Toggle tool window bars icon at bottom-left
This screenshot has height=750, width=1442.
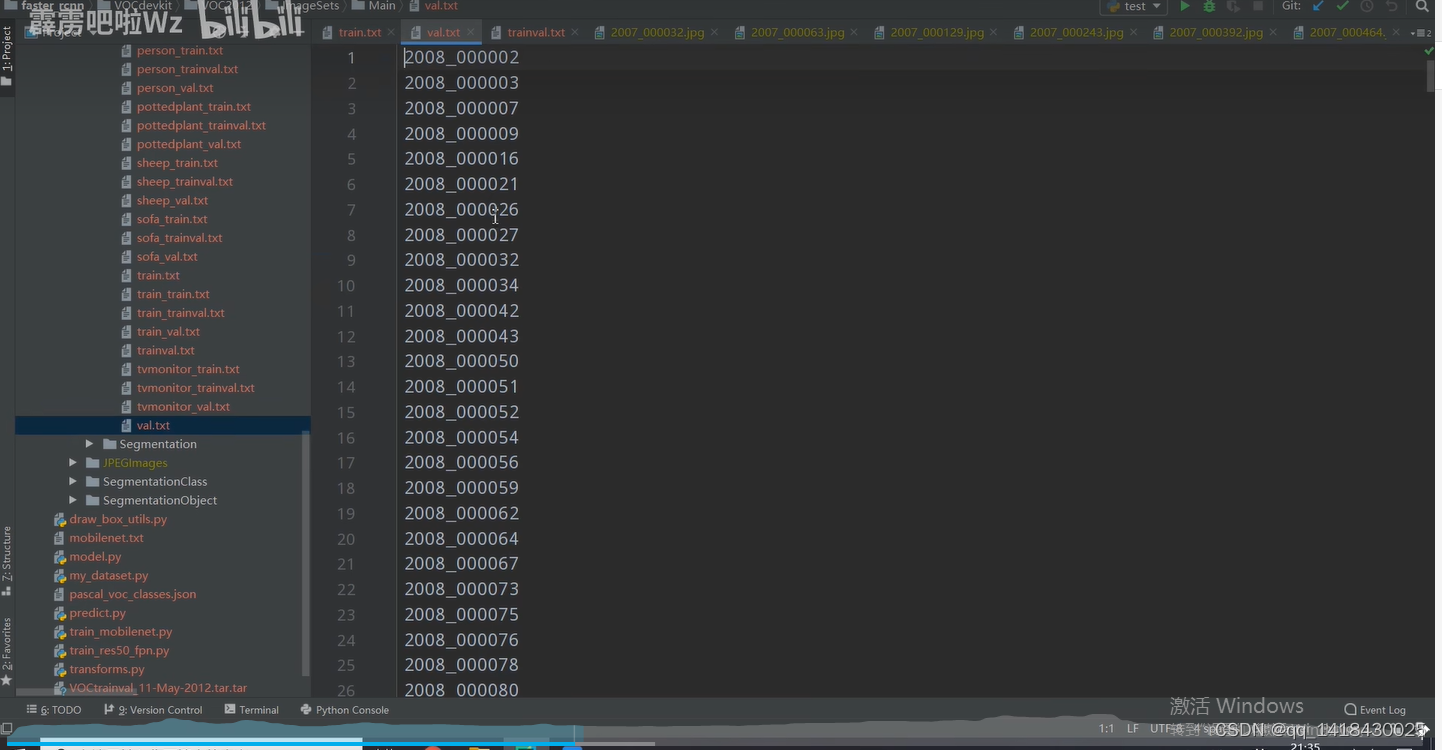coord(7,728)
